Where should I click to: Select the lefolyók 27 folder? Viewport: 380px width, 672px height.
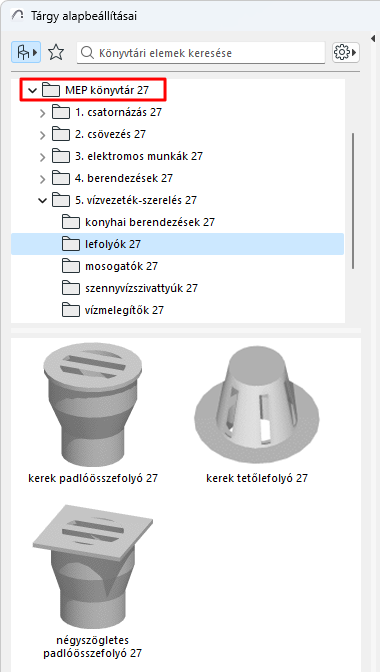[177, 244]
